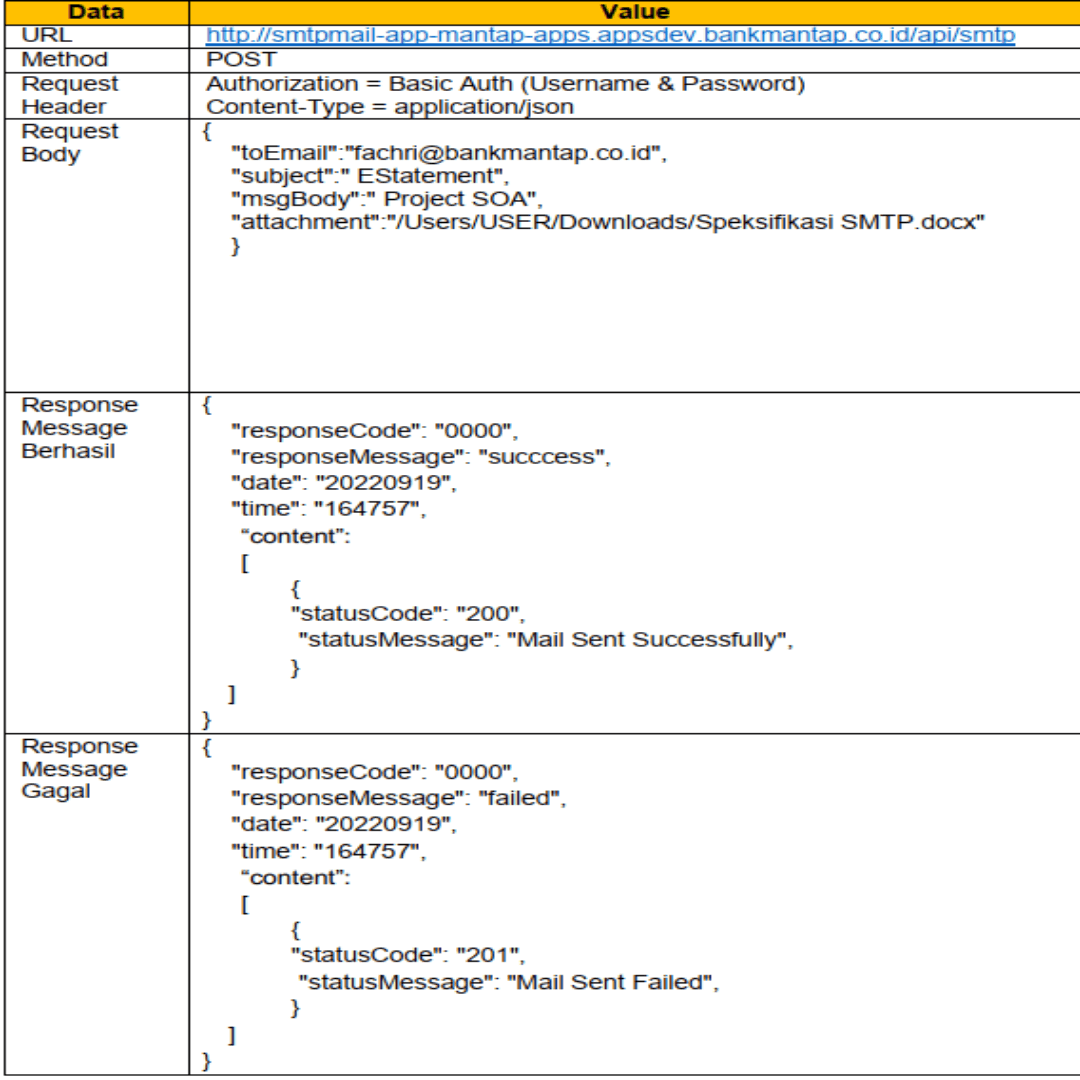
Task: Select the "Request Body" row label
Action: point(69,143)
